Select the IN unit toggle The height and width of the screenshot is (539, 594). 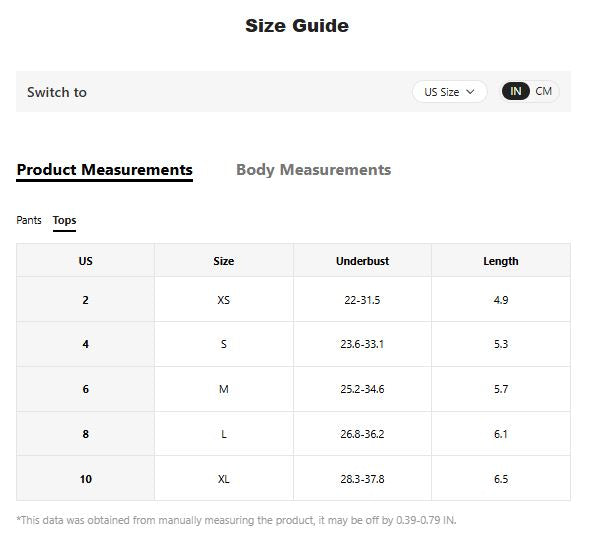point(515,91)
